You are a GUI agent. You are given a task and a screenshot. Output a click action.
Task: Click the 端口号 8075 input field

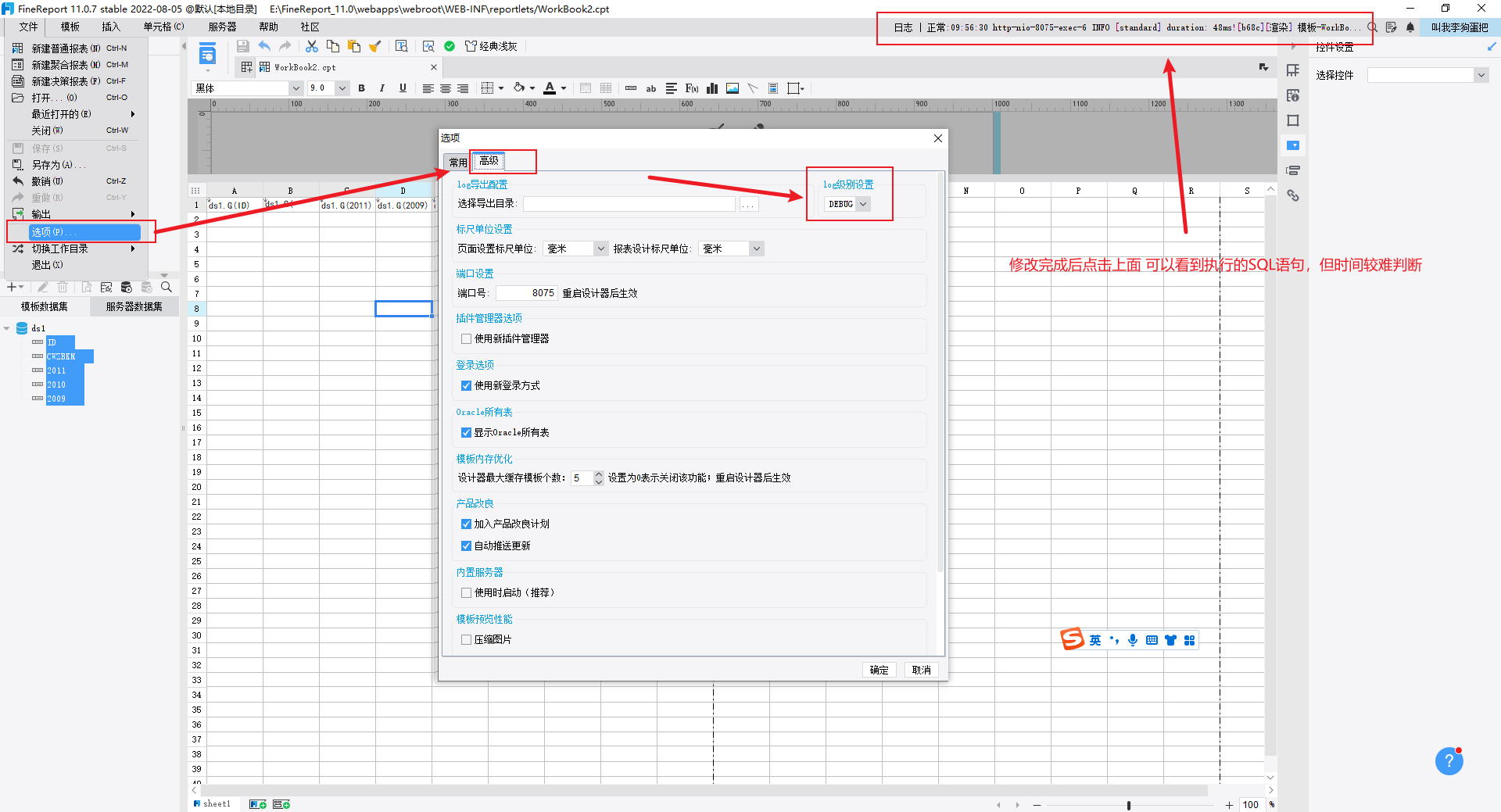[526, 293]
